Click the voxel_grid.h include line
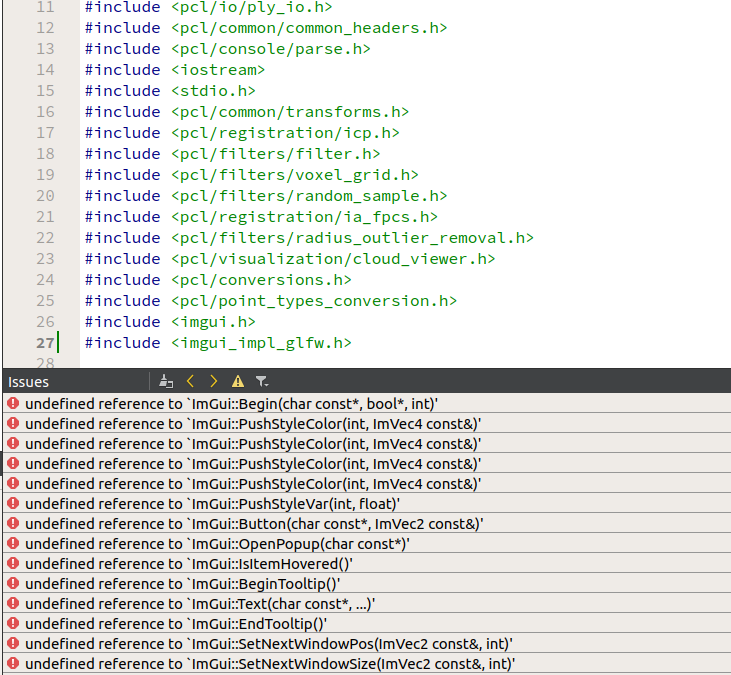The height and width of the screenshot is (675, 731). [251, 175]
